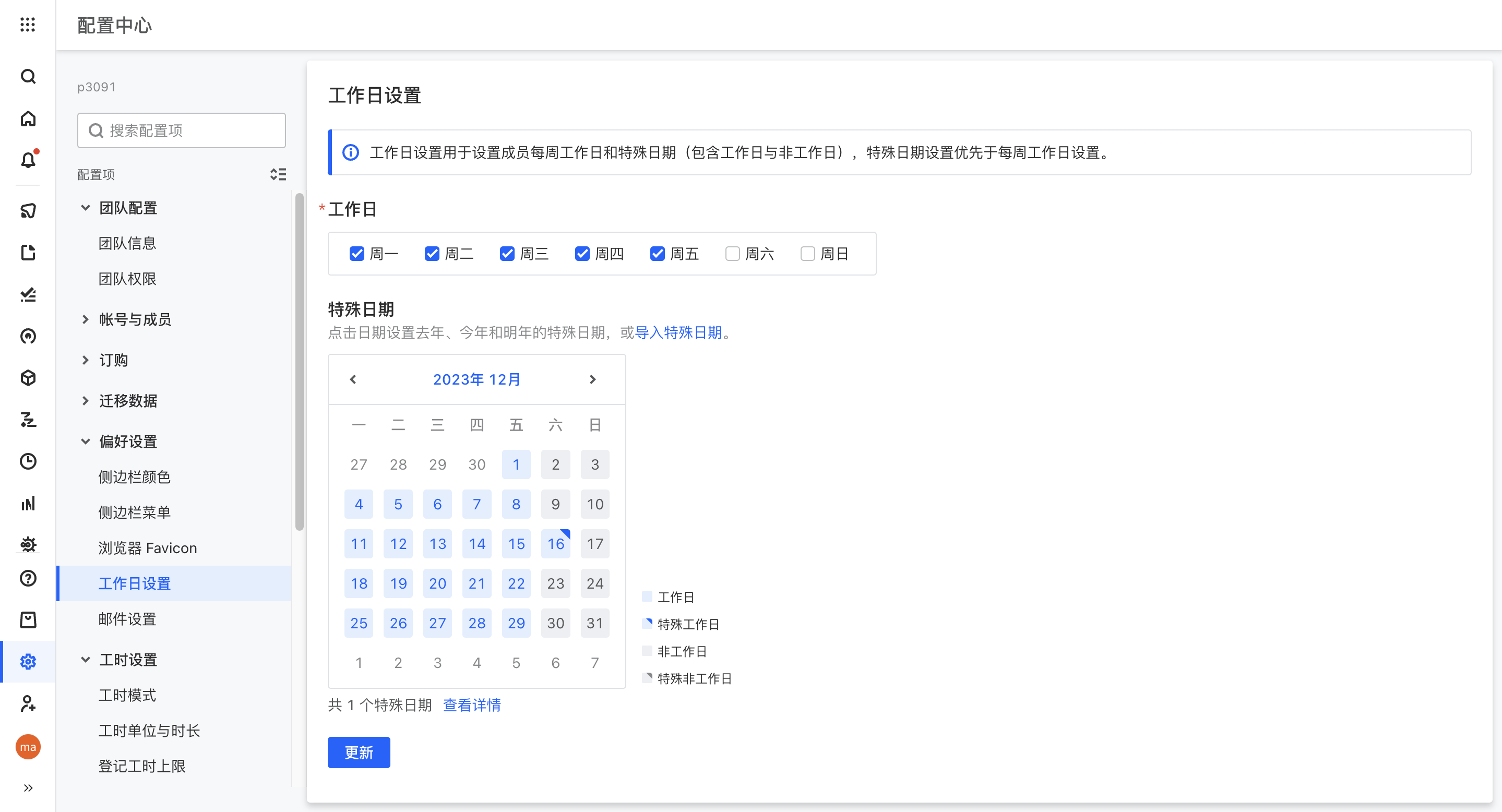
Task: Uncheck 周二 workday checkbox
Action: click(432, 254)
